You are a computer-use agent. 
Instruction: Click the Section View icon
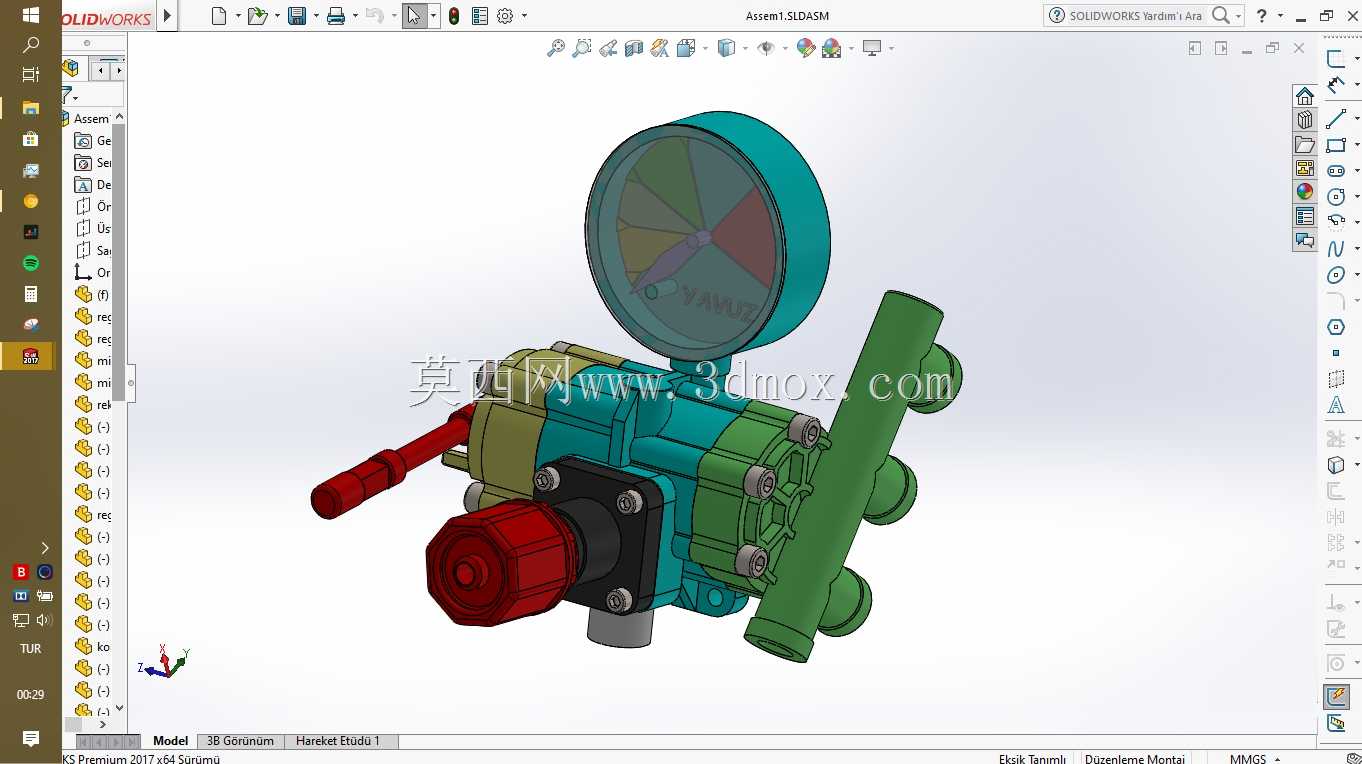(634, 48)
